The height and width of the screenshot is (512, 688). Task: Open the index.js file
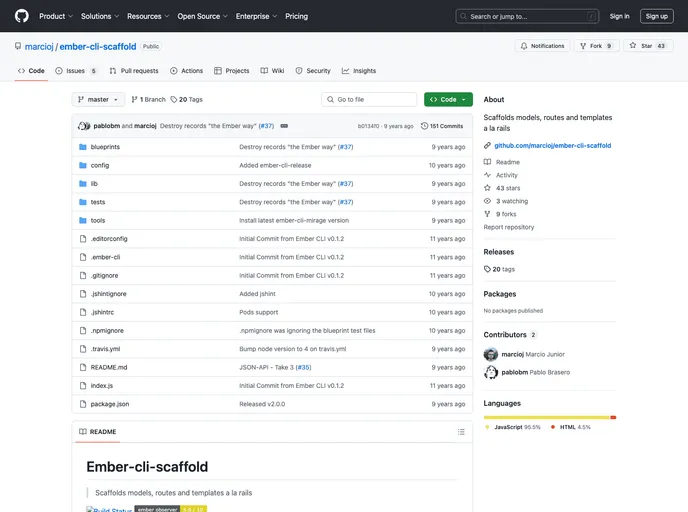coord(101,386)
